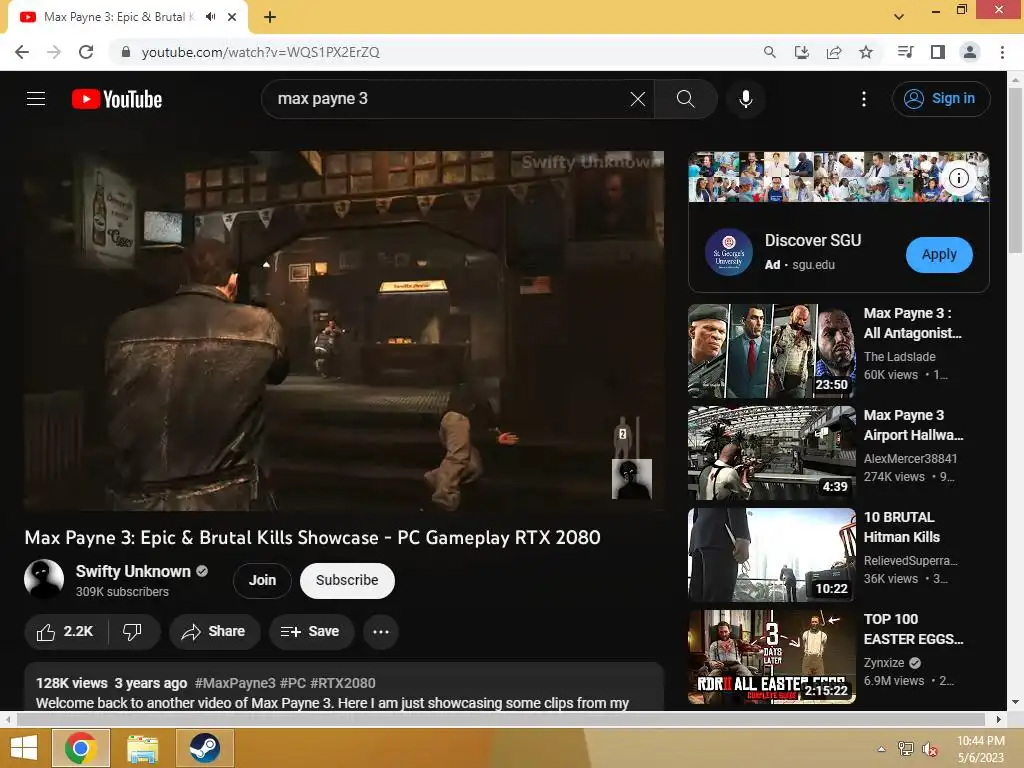
Task: Click the video title text
Action: click(x=312, y=537)
